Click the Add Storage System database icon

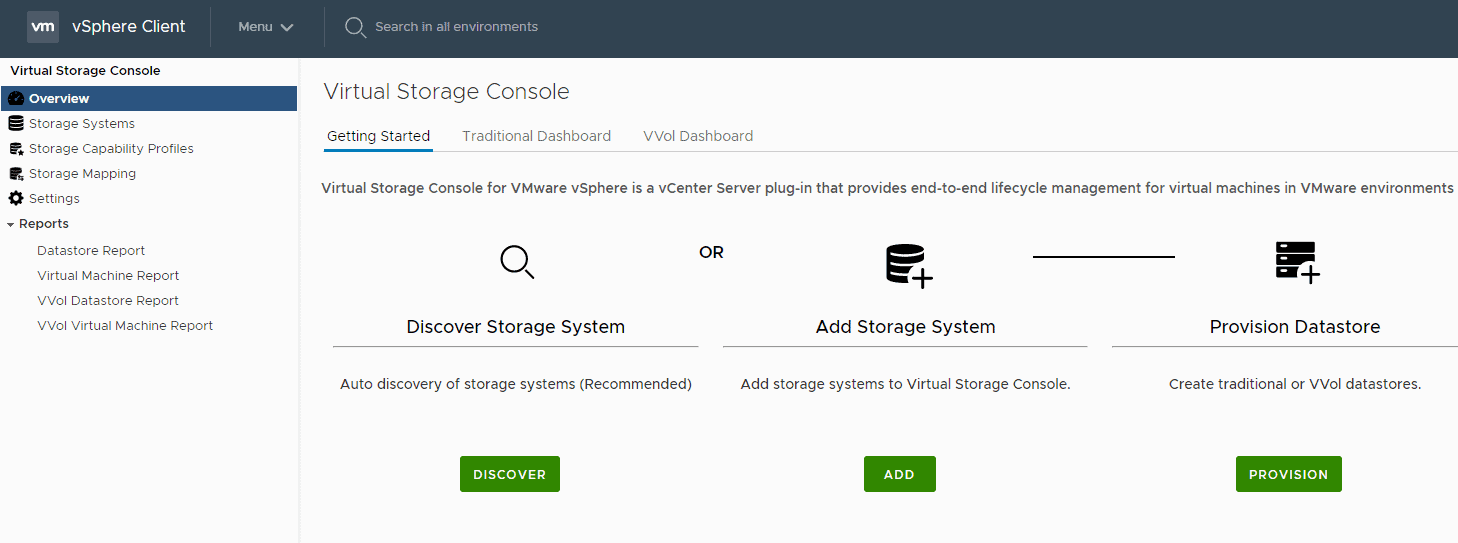tap(908, 266)
